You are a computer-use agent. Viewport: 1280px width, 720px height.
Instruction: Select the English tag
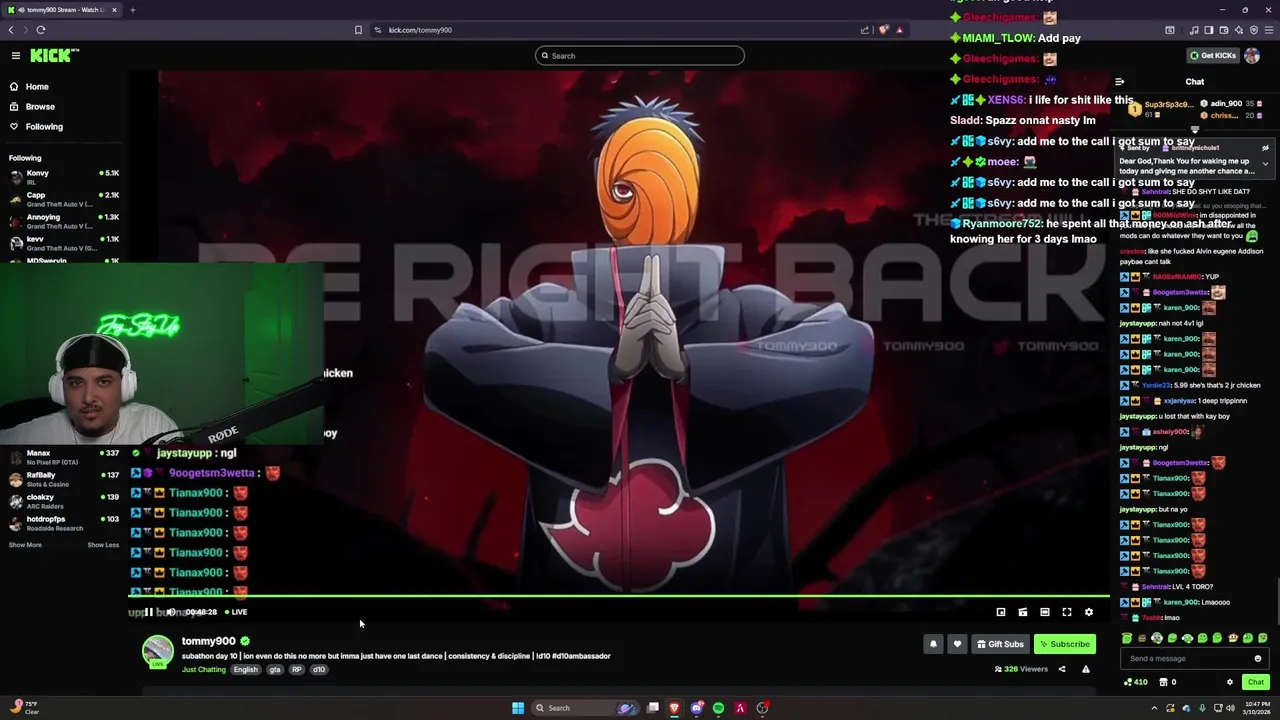[245, 669]
